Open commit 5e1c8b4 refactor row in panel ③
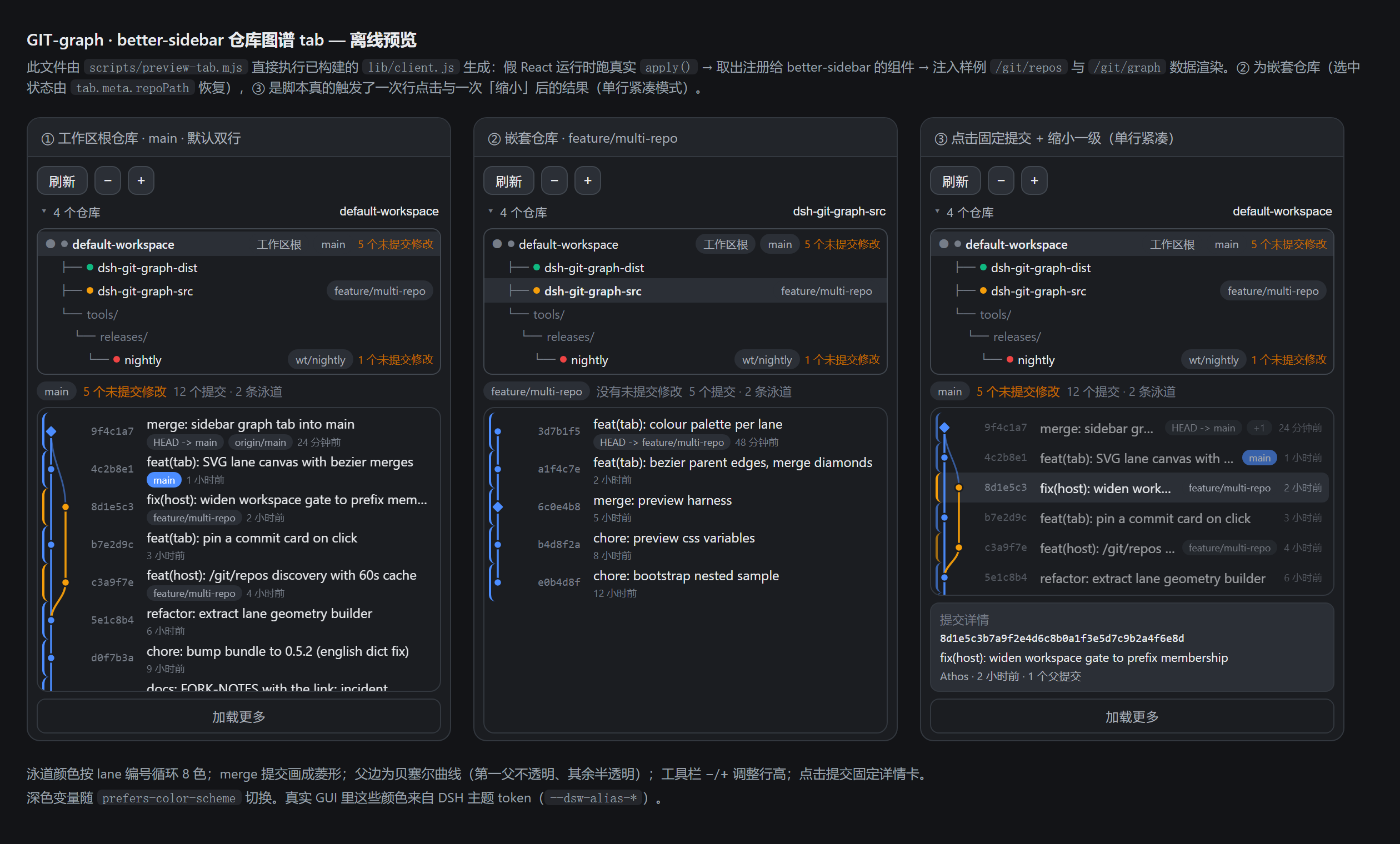Viewport: 1400px width, 844px height. tap(1132, 577)
